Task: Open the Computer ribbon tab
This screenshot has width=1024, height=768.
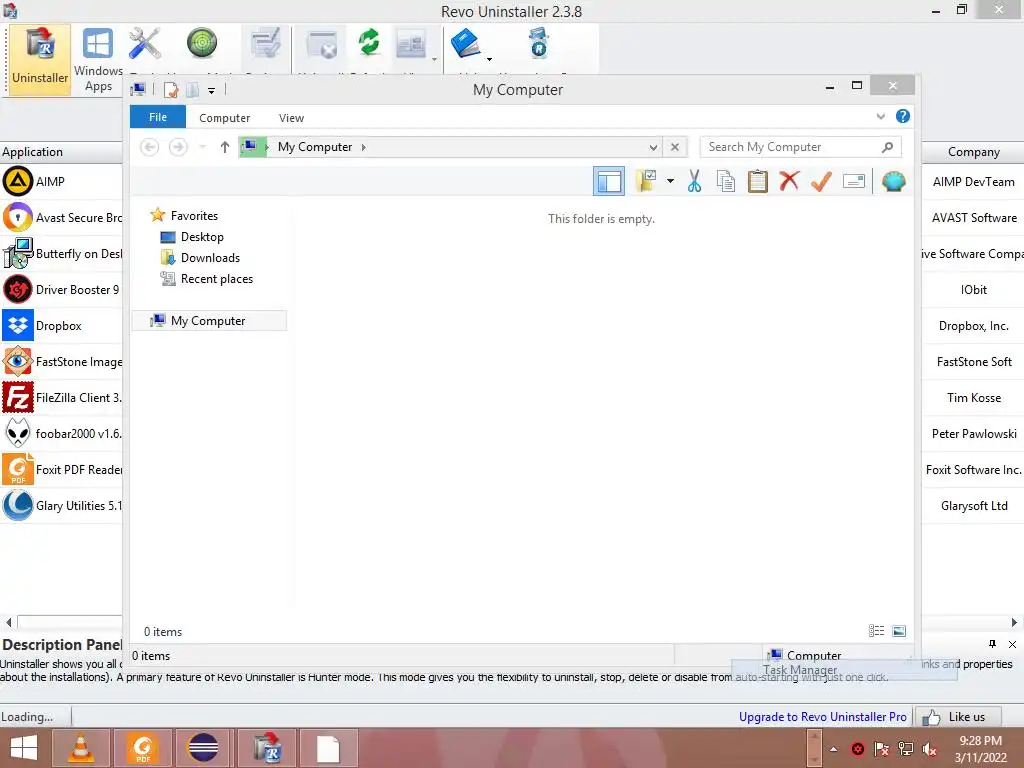Action: [x=225, y=118]
